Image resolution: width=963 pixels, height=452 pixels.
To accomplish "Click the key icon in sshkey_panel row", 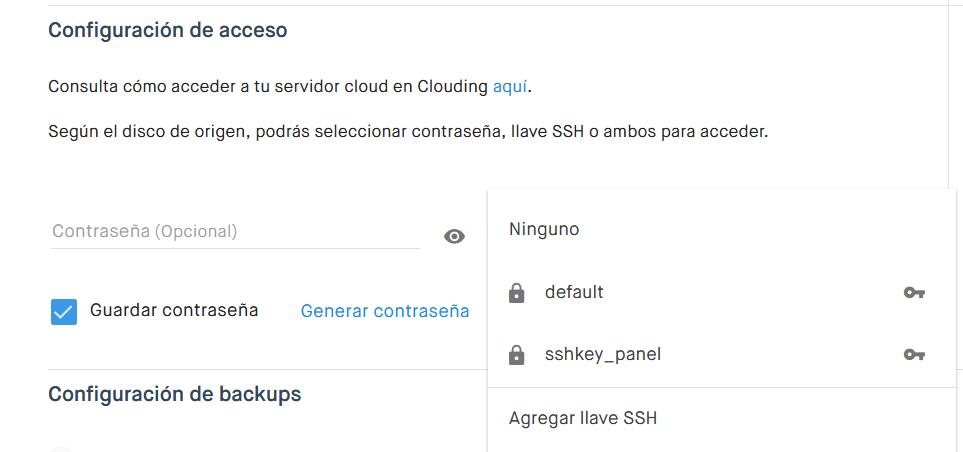I will point(913,355).
